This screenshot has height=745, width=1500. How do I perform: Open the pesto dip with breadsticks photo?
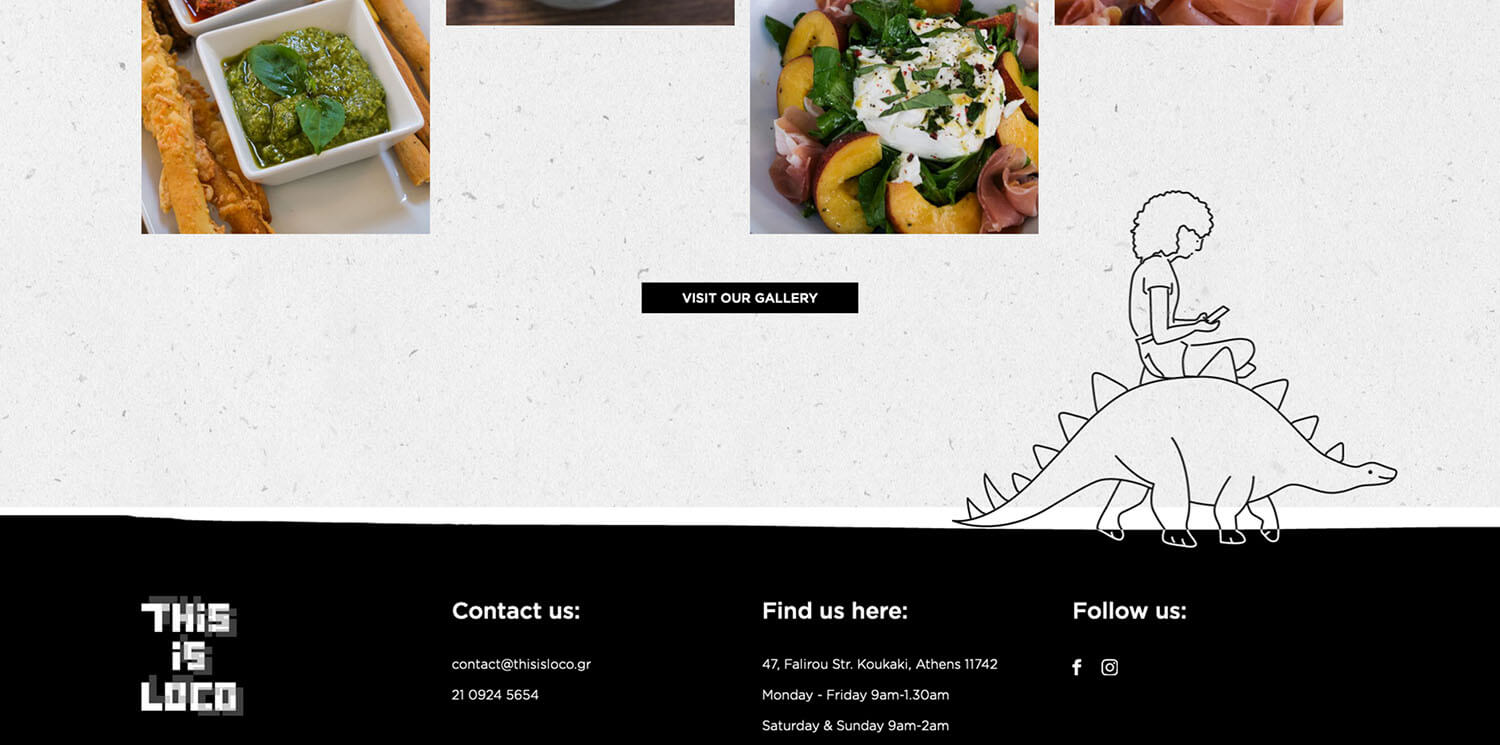[x=286, y=117]
